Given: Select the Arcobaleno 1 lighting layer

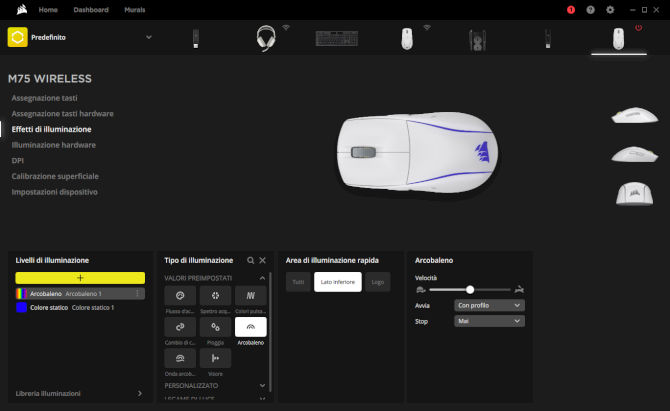Looking at the screenshot, I should pyautogui.click(x=80, y=294).
